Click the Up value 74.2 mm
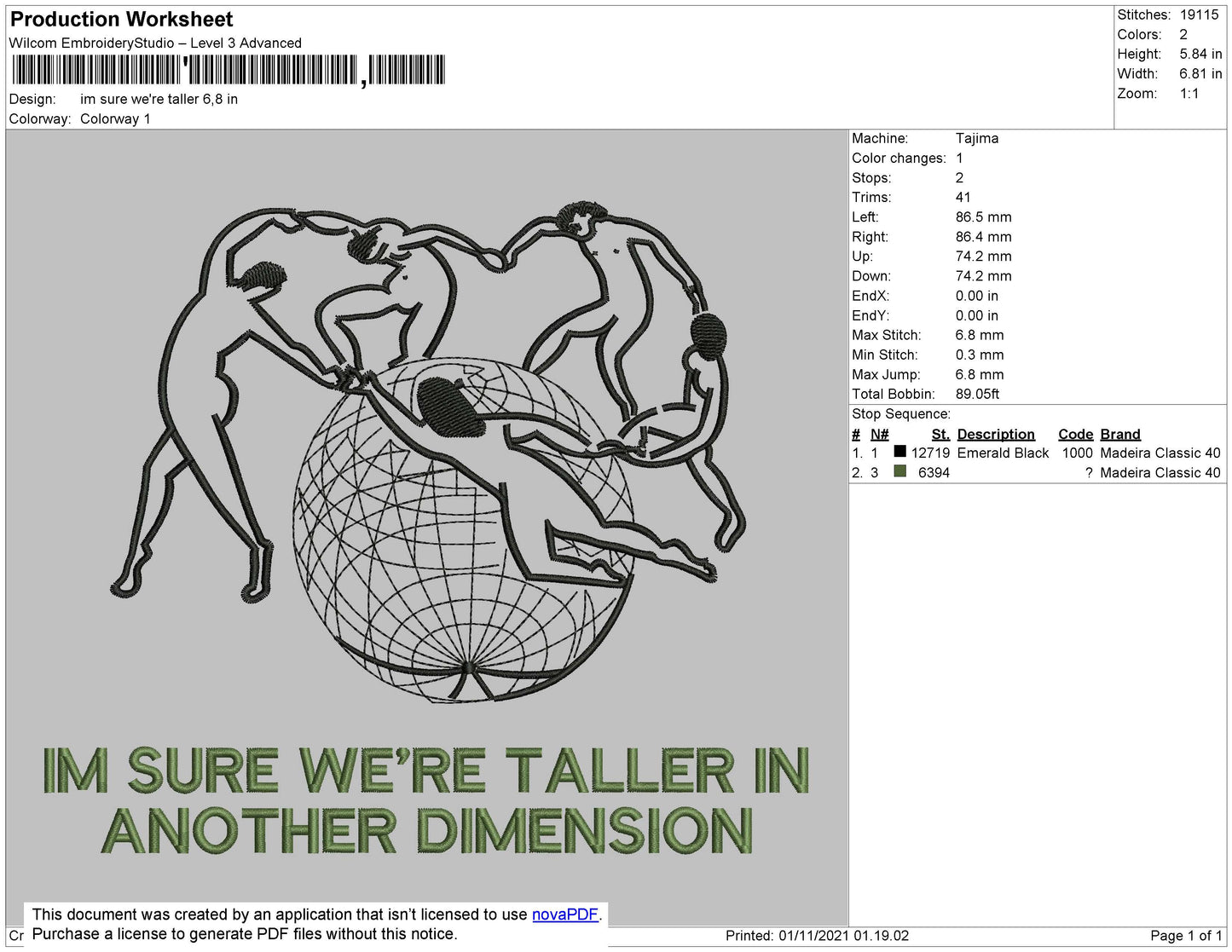 click(983, 256)
